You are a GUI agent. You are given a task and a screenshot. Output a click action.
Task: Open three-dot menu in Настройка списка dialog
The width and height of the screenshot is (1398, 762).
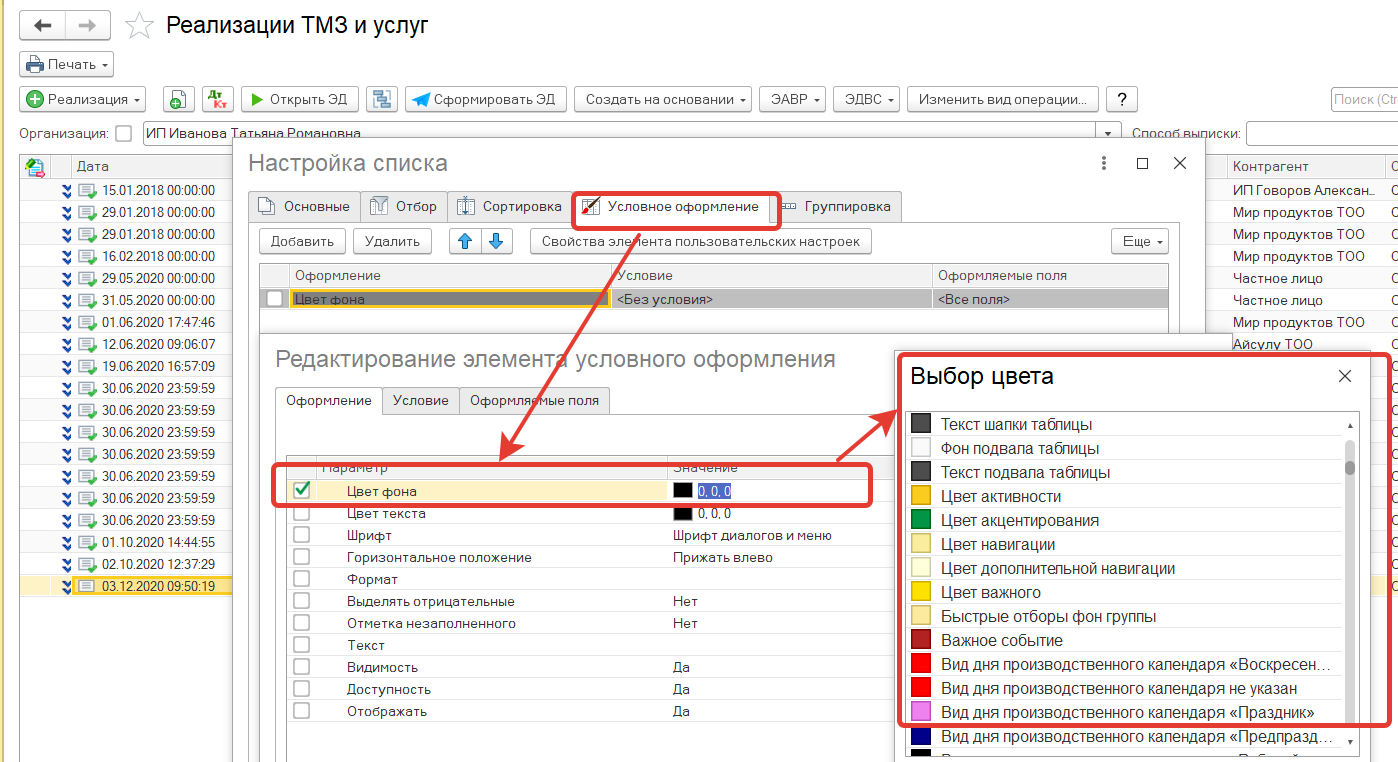click(1104, 163)
